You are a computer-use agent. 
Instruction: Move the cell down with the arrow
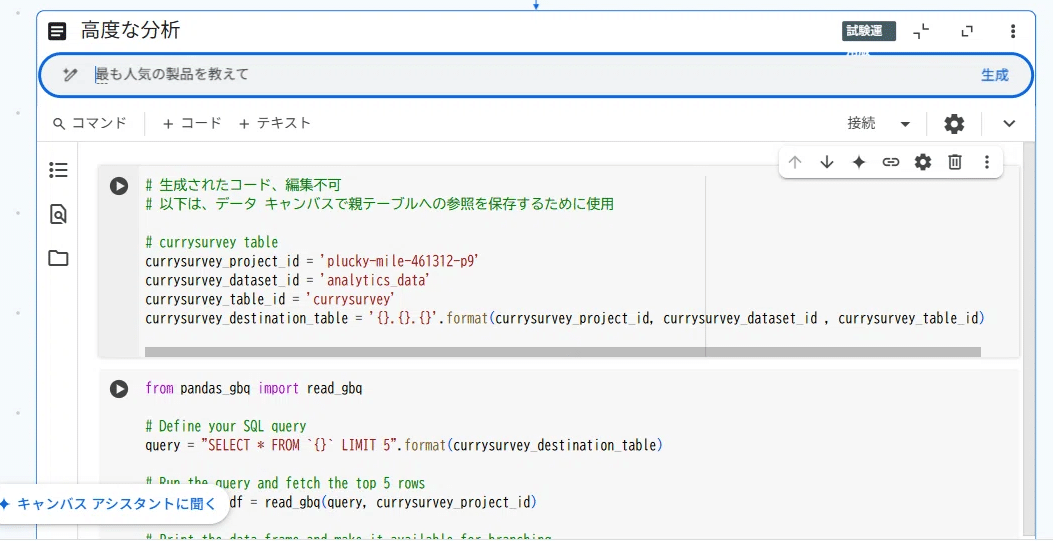827,162
